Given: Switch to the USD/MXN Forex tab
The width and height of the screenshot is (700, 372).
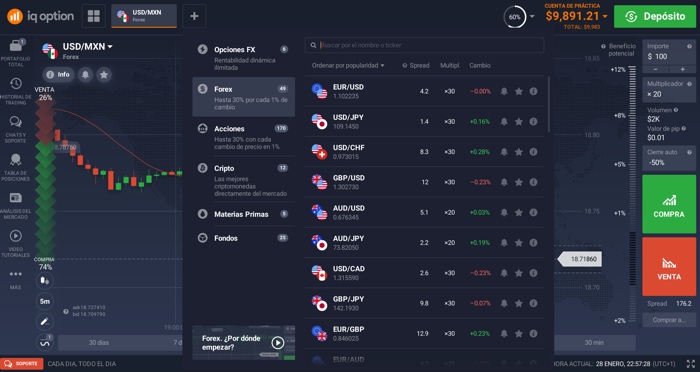Looking at the screenshot, I should click(144, 16).
